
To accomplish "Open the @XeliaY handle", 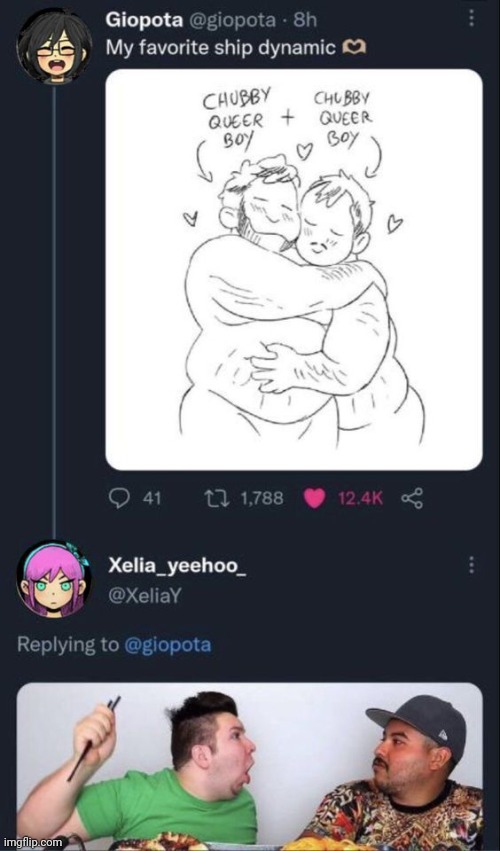I will pos(144,596).
